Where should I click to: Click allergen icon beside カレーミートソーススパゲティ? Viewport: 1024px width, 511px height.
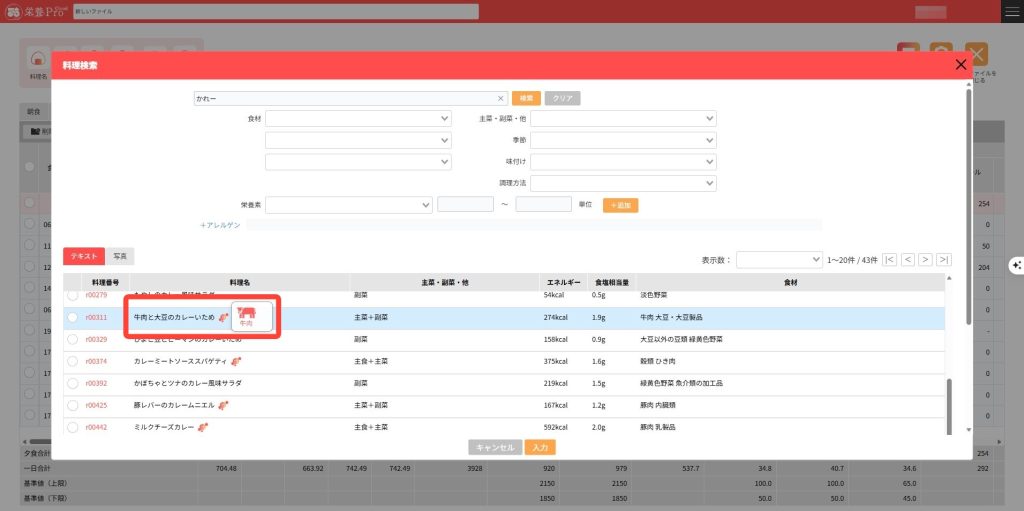237,361
